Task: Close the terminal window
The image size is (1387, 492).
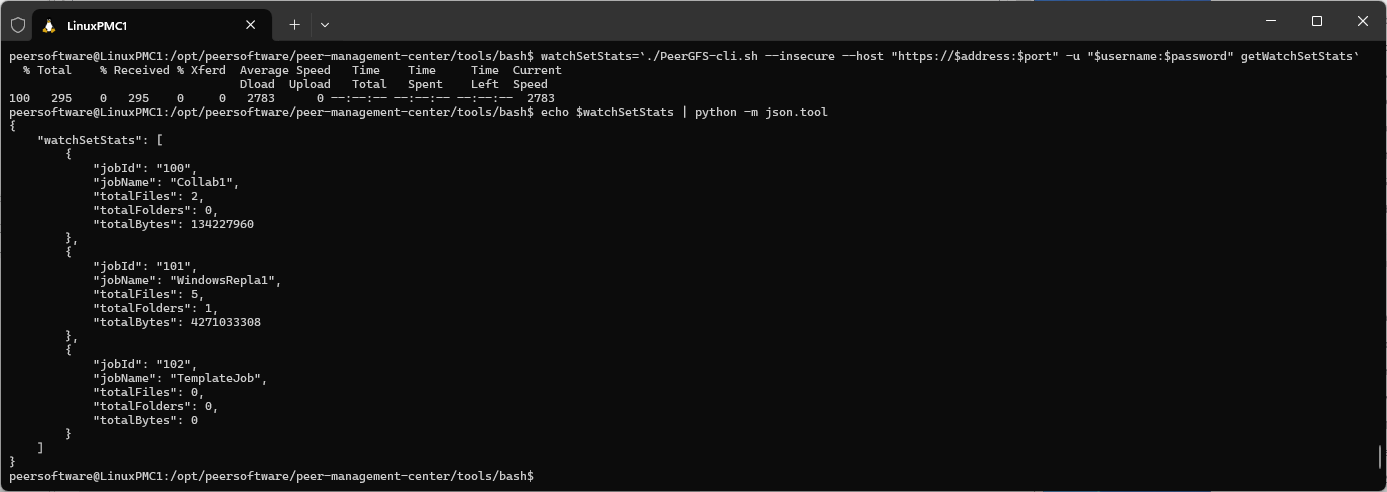Action: [x=1362, y=21]
